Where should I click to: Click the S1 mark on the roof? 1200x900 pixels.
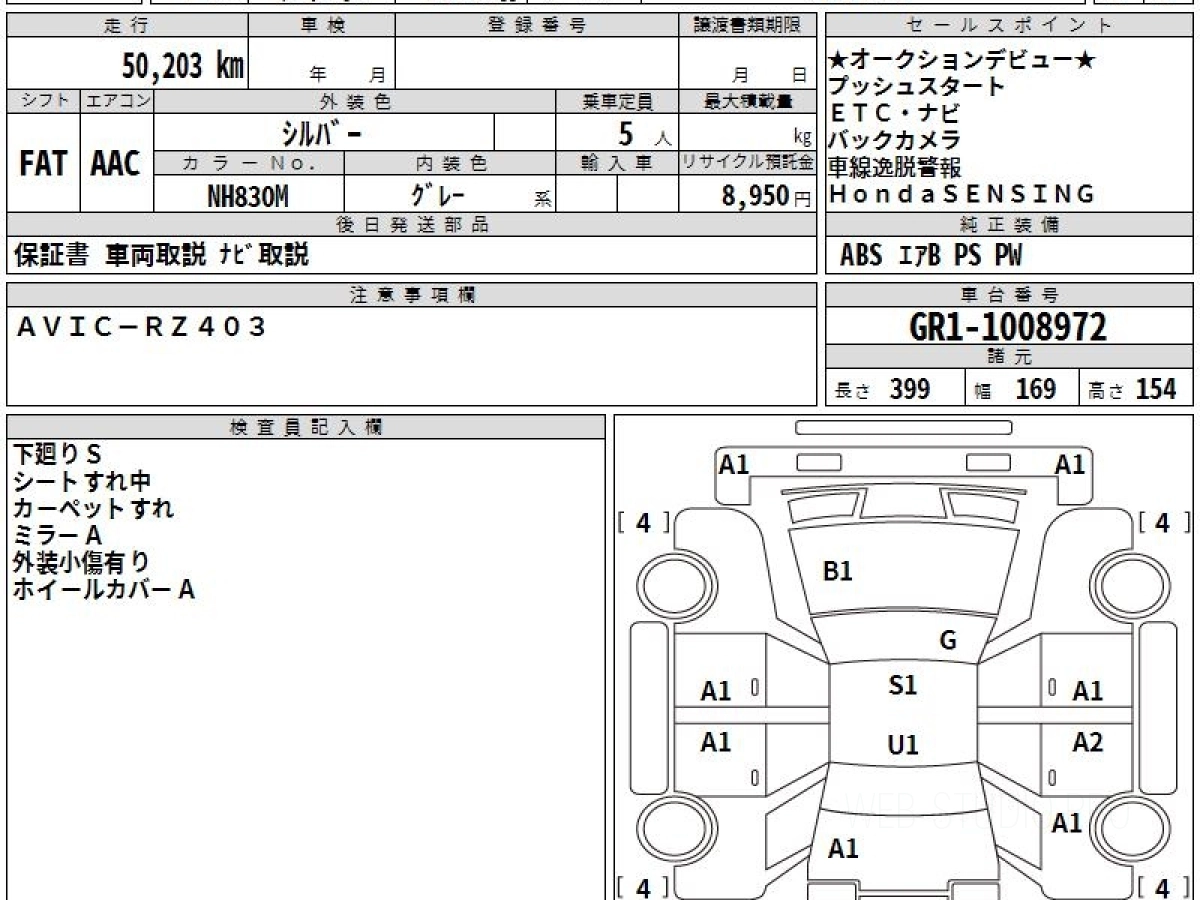pyautogui.click(x=903, y=685)
